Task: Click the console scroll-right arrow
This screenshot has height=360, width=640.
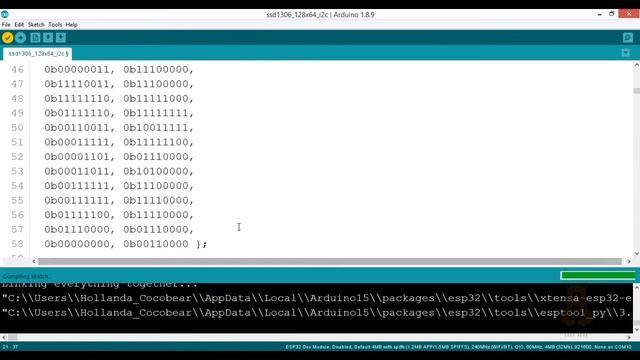Action: click(x=629, y=338)
